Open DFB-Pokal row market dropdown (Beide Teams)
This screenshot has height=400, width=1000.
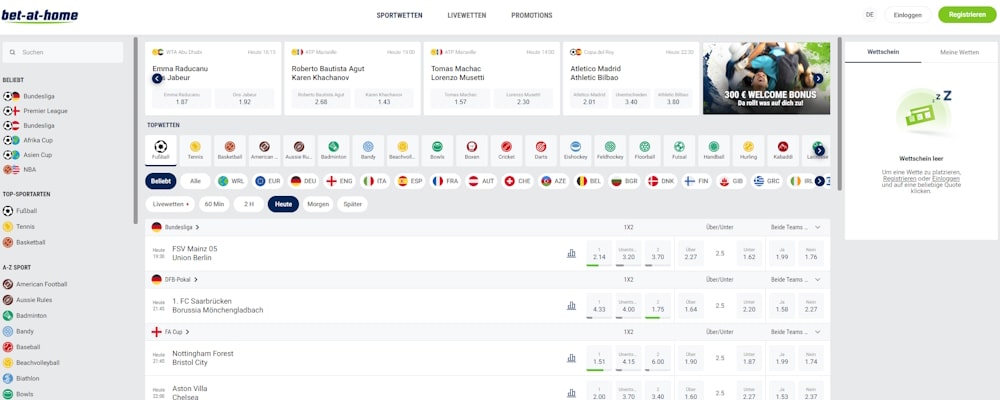click(818, 279)
